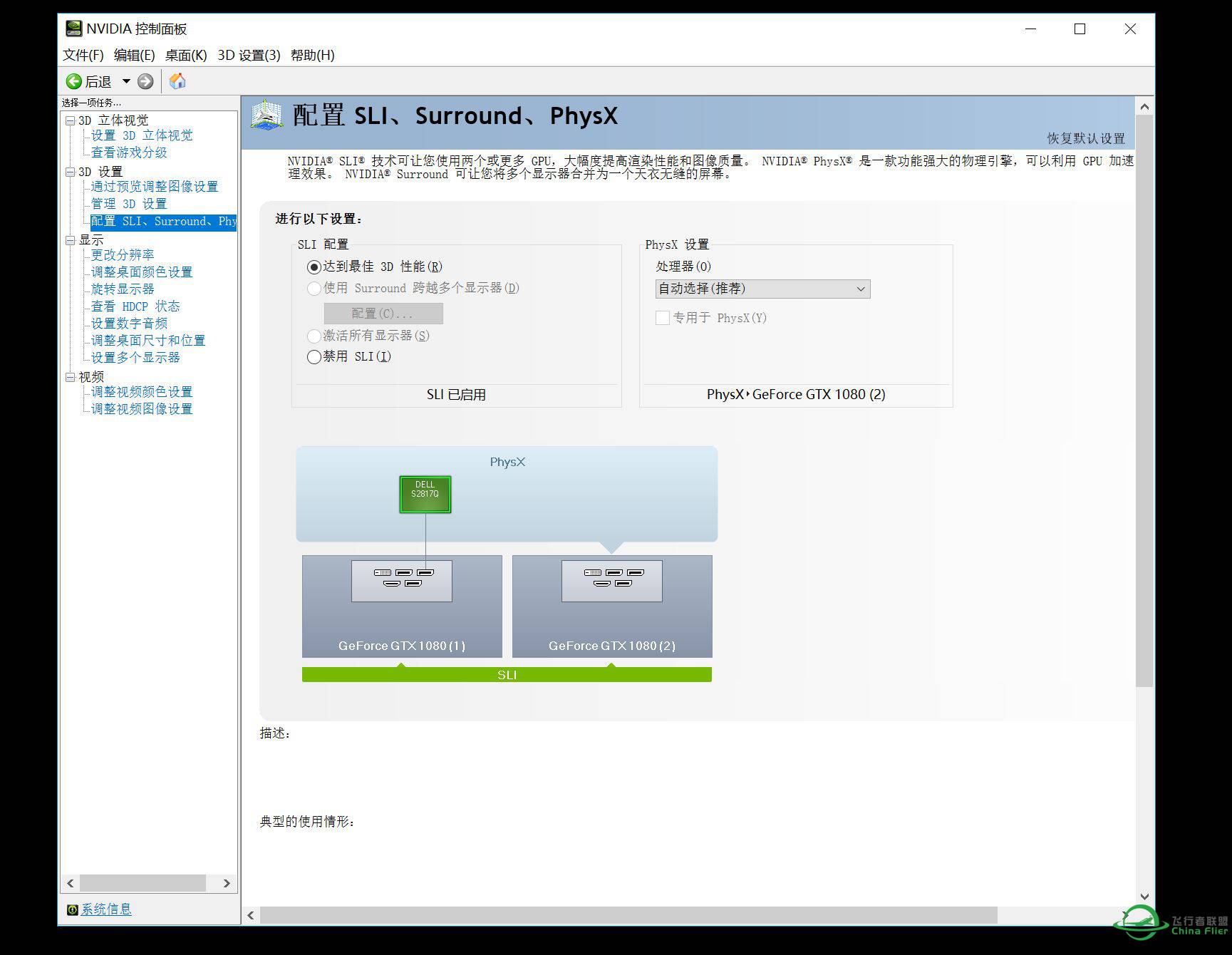This screenshot has height=955, width=1232.
Task: Open 设置 3D 立体视觉 tree item
Action: 142,135
